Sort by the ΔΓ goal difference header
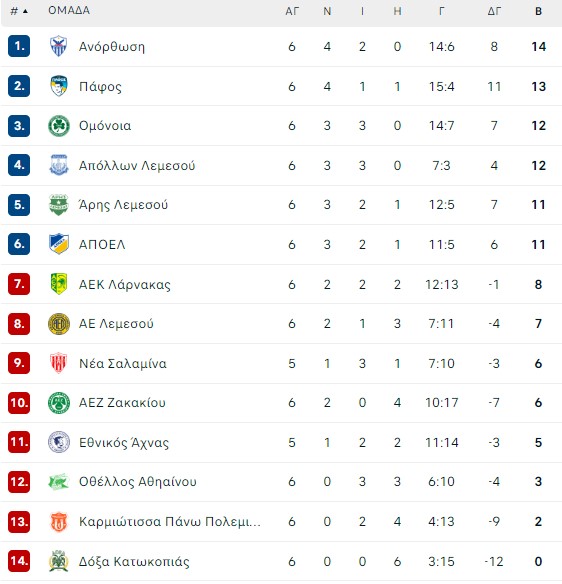 pyautogui.click(x=494, y=11)
